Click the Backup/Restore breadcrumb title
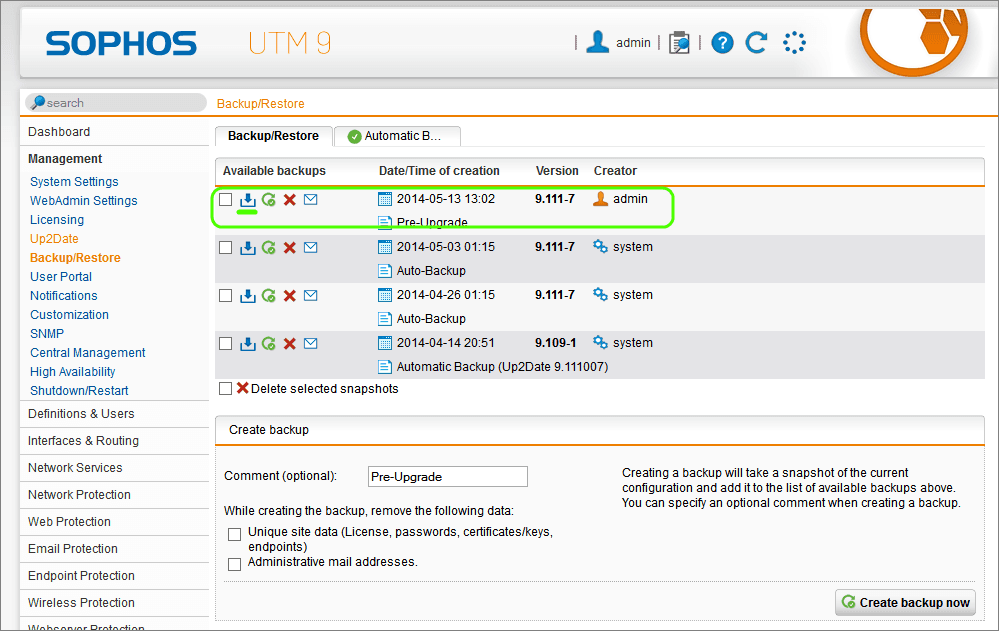 (x=261, y=104)
